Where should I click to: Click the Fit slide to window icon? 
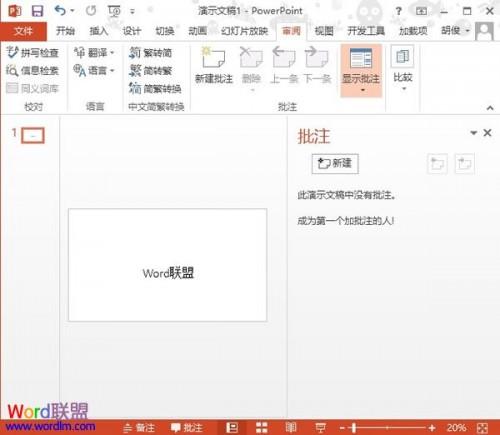(482, 428)
